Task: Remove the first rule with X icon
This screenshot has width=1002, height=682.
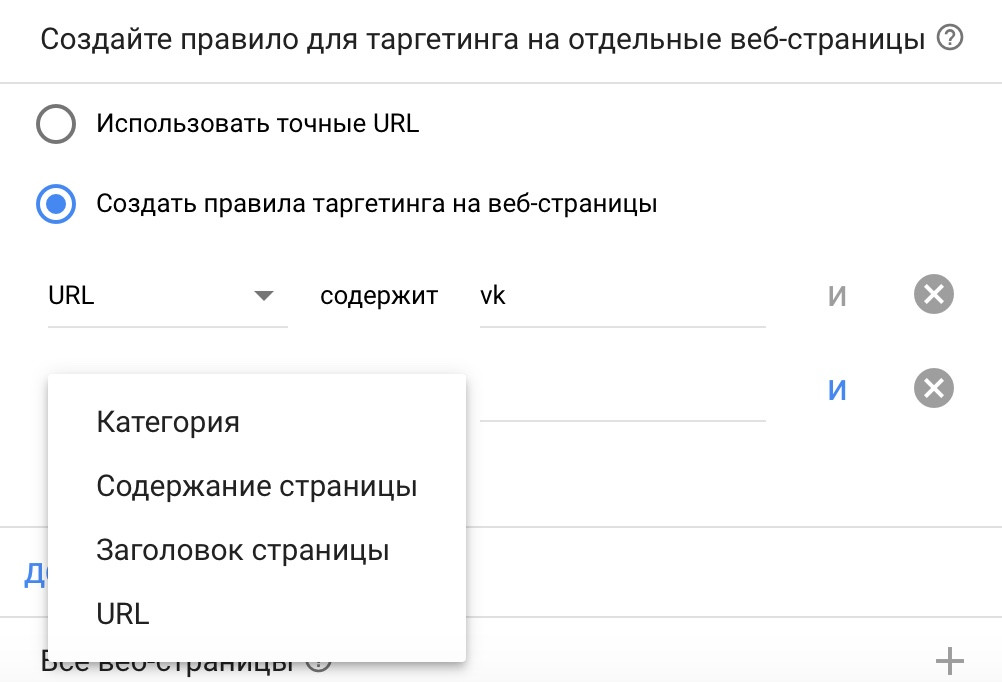Action: [x=934, y=294]
